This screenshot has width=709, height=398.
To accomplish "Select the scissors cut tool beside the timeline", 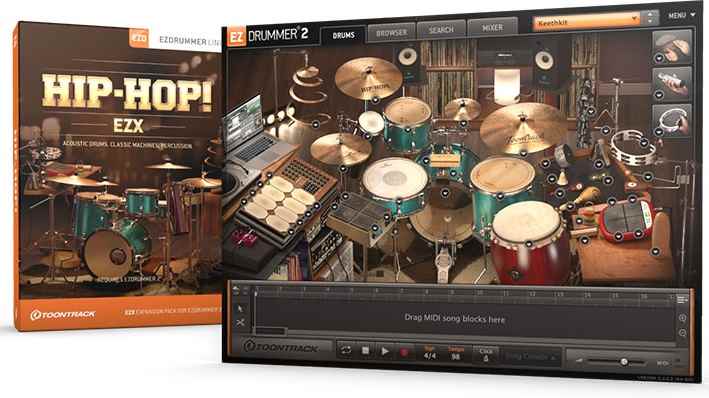I will 240,322.
